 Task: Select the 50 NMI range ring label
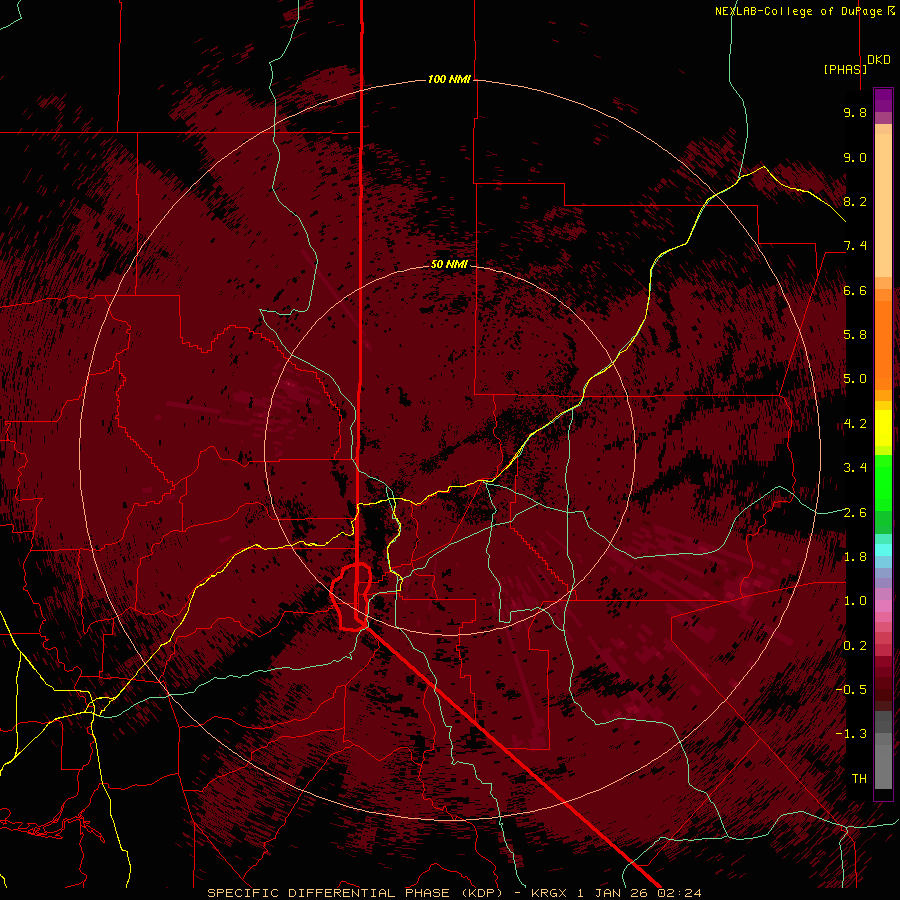tap(449, 264)
